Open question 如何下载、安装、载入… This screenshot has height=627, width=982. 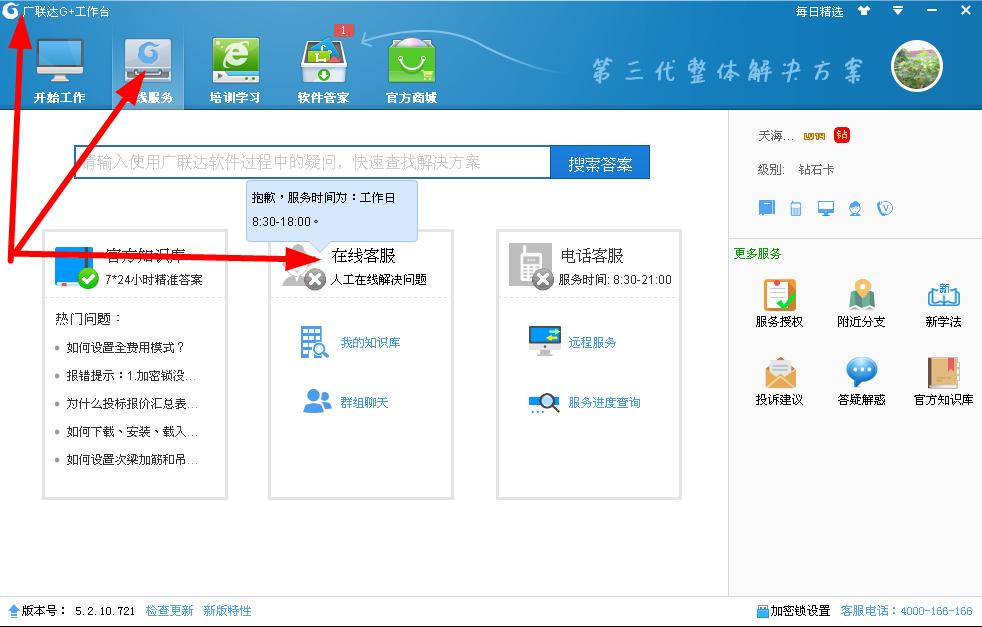pos(132,432)
